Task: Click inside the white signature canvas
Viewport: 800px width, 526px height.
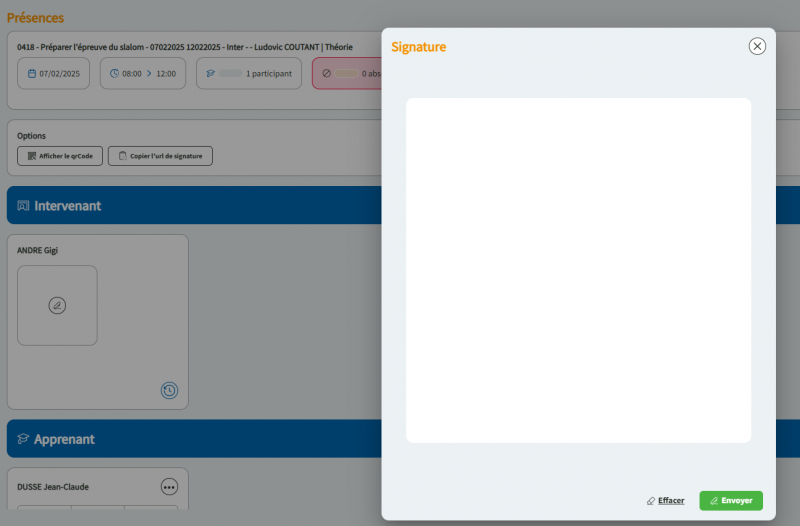Action: [578, 270]
